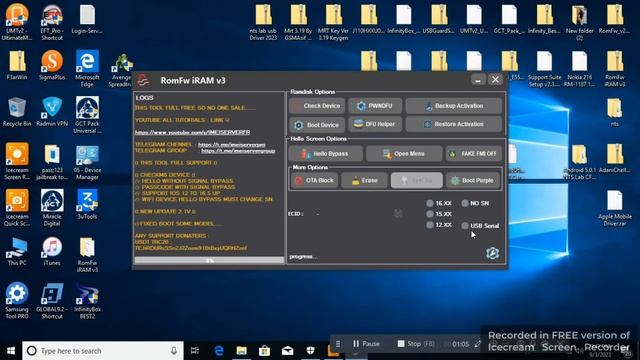Open iTunes desktop shortcut
Image resolution: width=640 pixels, height=360 pixels.
52,251
